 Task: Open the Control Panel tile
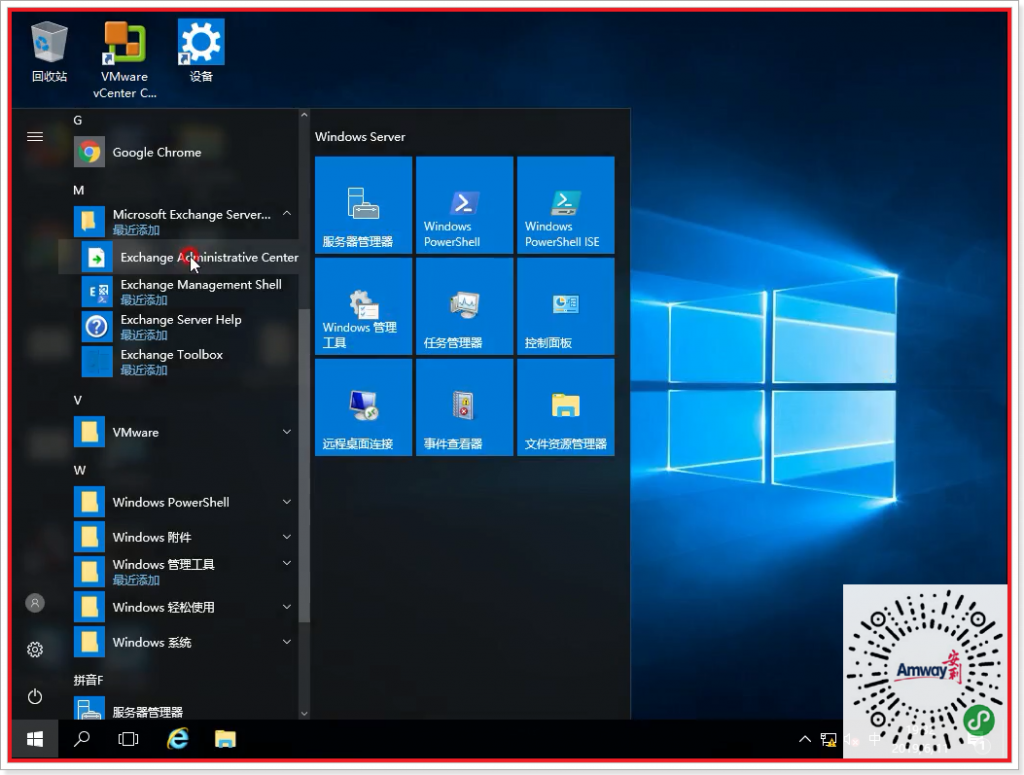[x=565, y=306]
